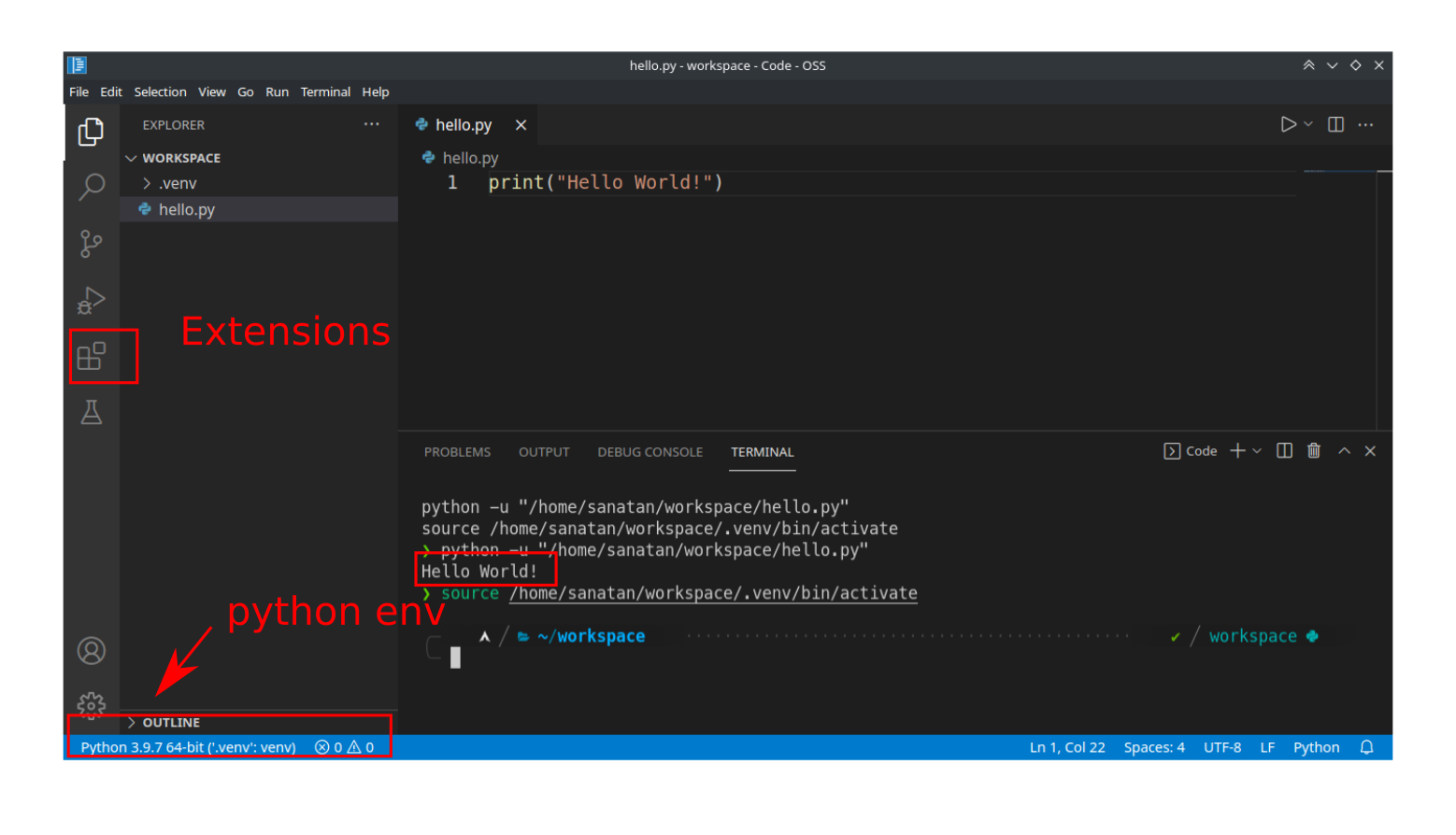Open the Go menu
The height and width of the screenshot is (835, 1456).
[x=245, y=92]
